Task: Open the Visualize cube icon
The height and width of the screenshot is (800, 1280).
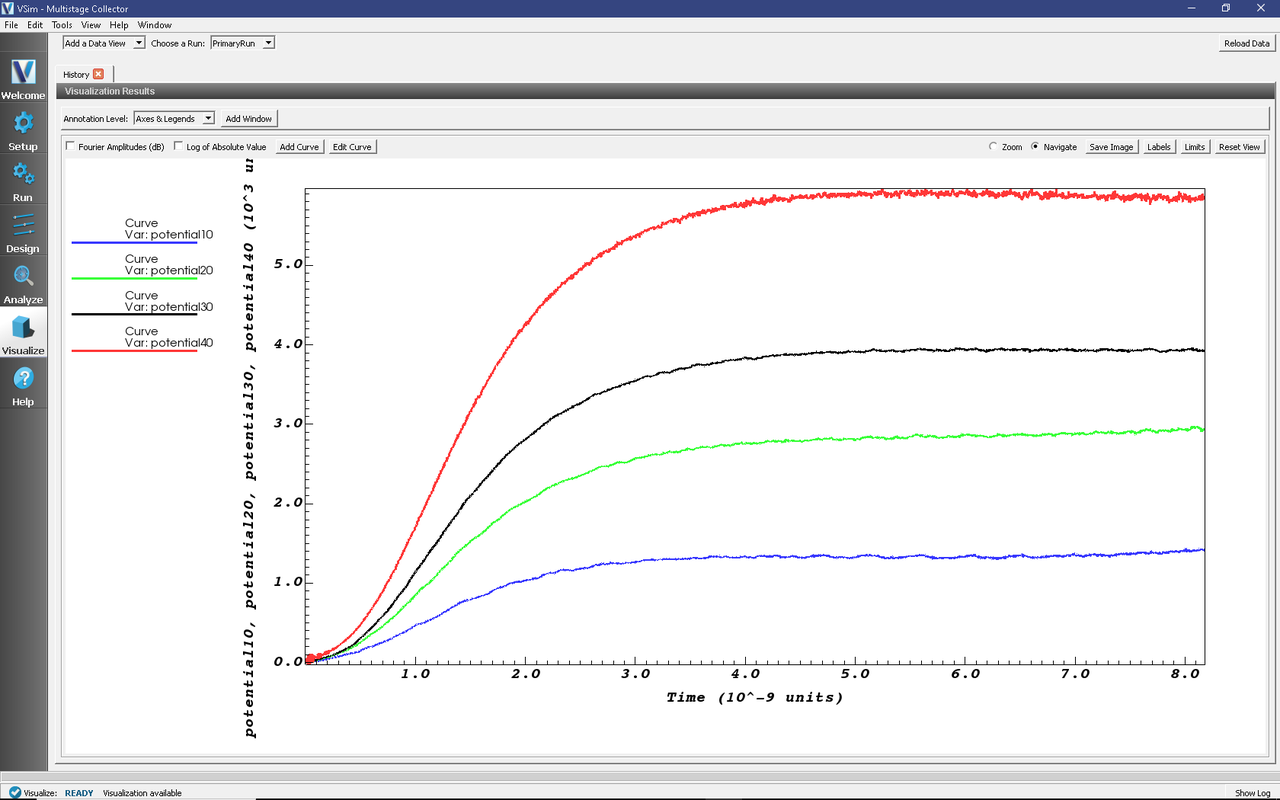Action: [23, 327]
